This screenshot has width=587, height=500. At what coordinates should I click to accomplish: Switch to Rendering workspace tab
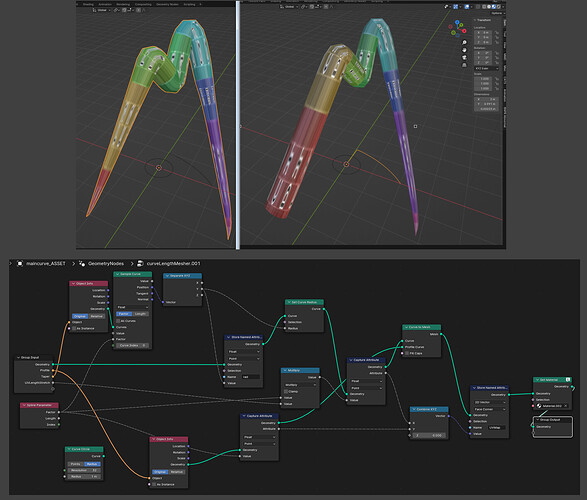tap(123, 4)
